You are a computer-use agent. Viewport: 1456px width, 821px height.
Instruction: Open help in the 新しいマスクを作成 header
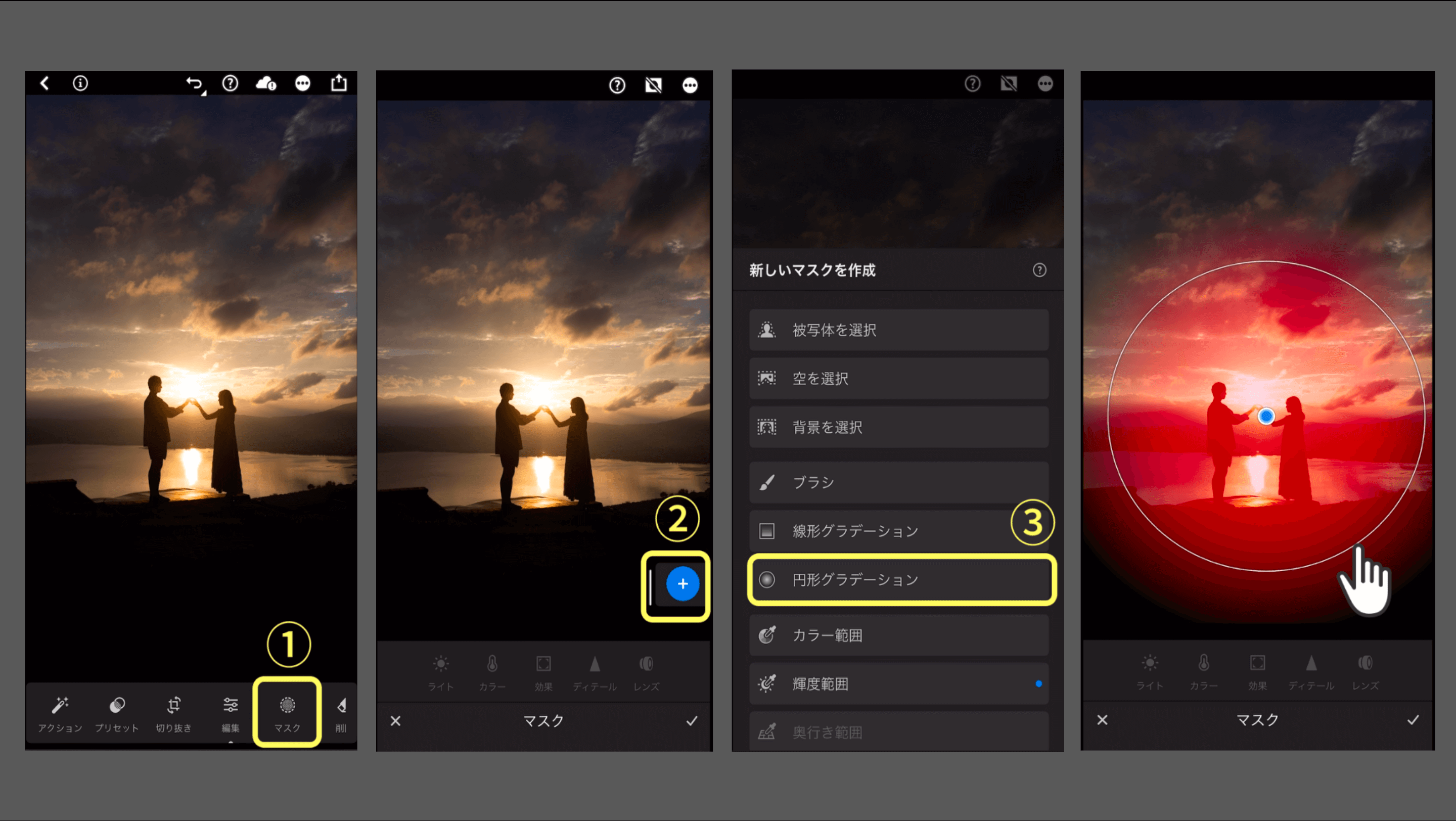[1039, 270]
